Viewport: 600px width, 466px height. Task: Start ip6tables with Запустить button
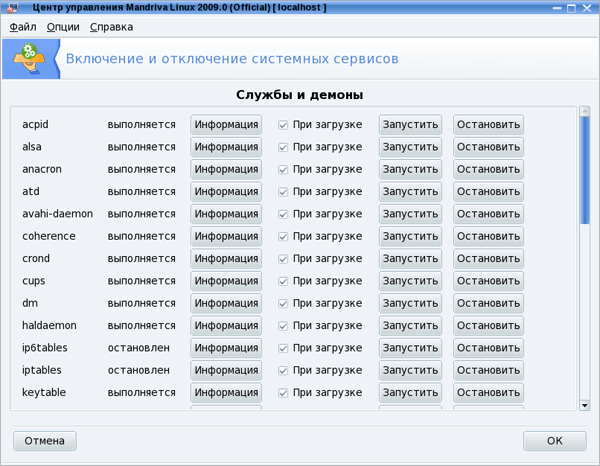coord(410,348)
